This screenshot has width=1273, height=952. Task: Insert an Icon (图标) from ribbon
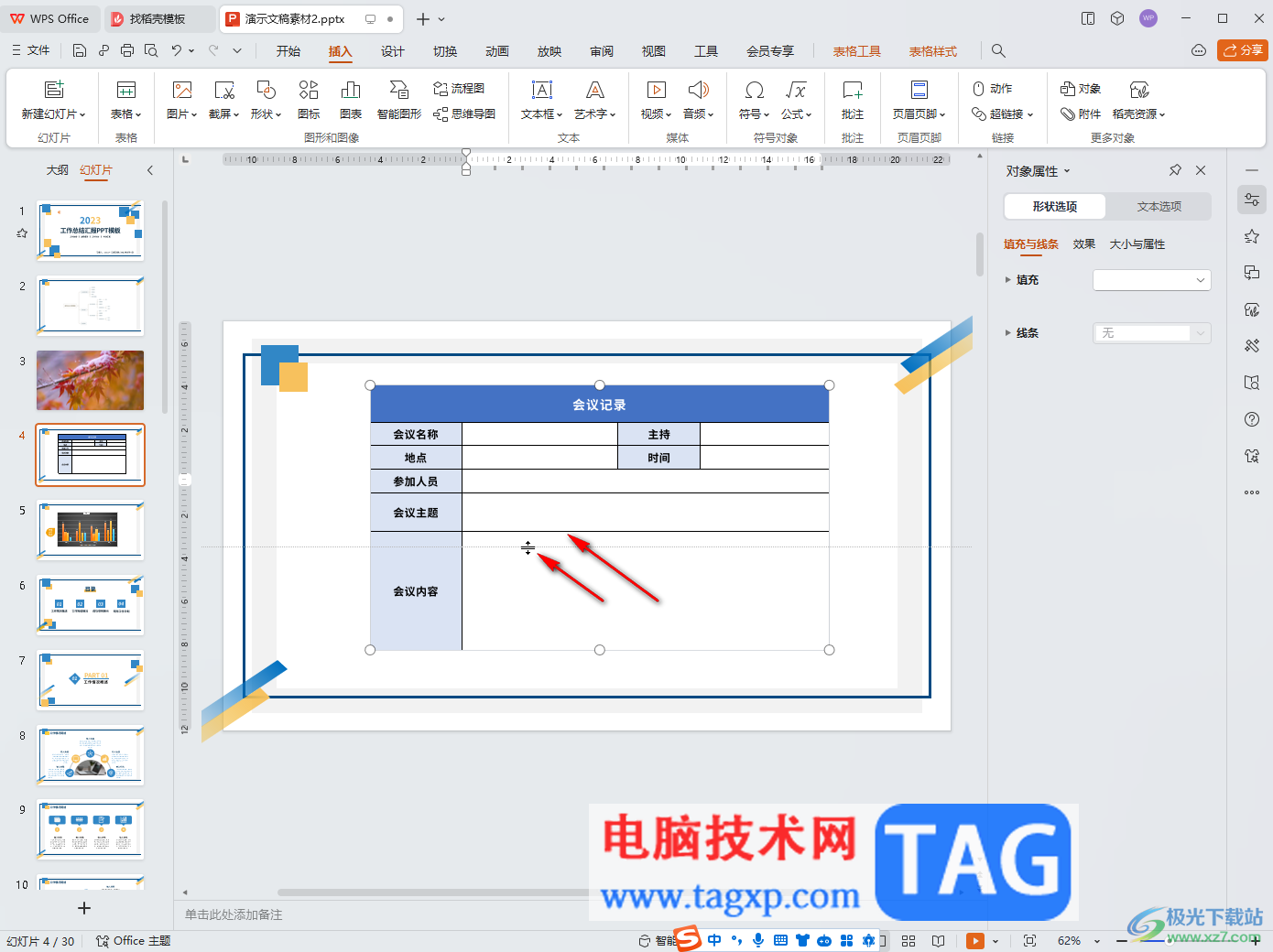(309, 100)
